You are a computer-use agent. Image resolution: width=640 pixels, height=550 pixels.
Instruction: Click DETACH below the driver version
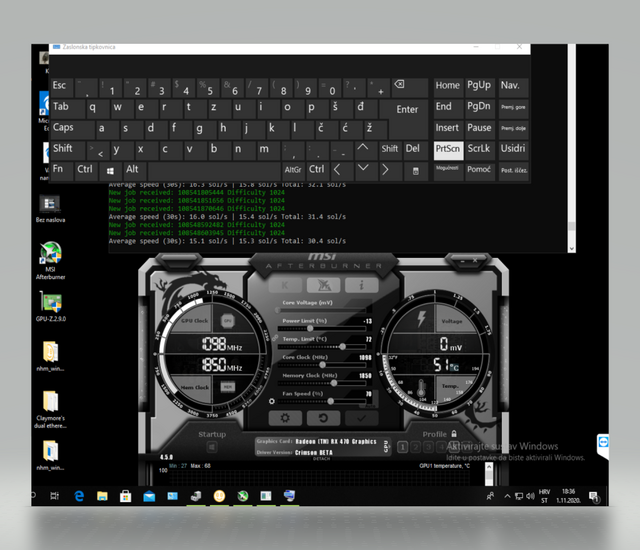[321, 459]
